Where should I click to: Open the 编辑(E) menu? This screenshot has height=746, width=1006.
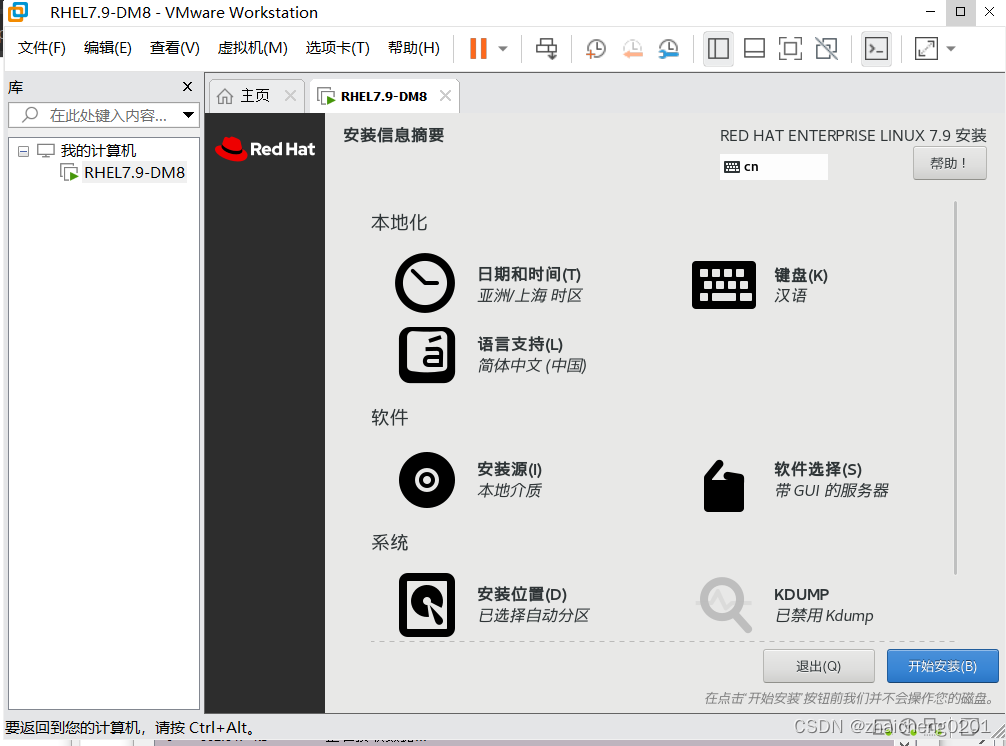coord(108,48)
